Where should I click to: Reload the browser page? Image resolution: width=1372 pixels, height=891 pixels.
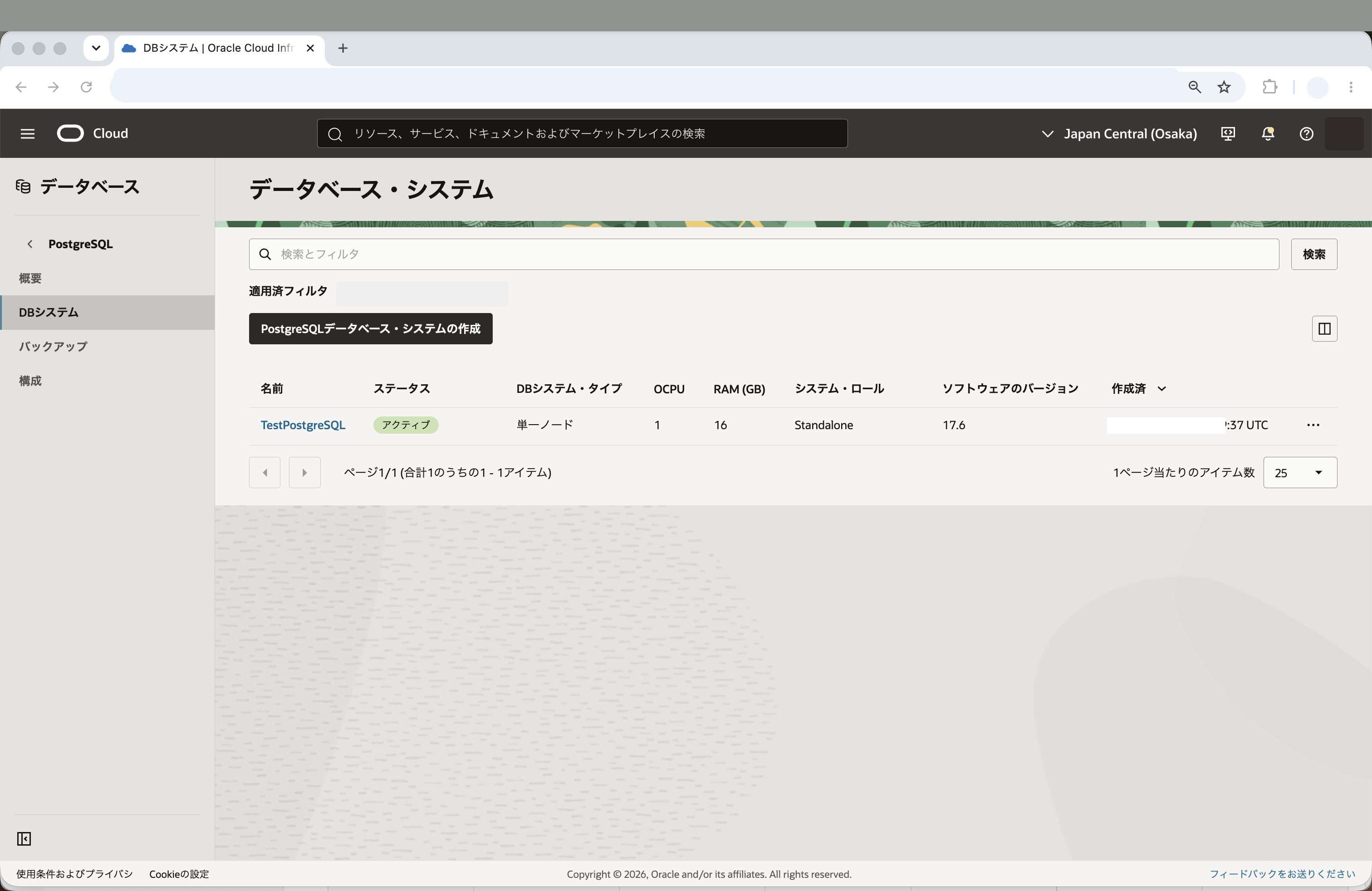coord(87,87)
